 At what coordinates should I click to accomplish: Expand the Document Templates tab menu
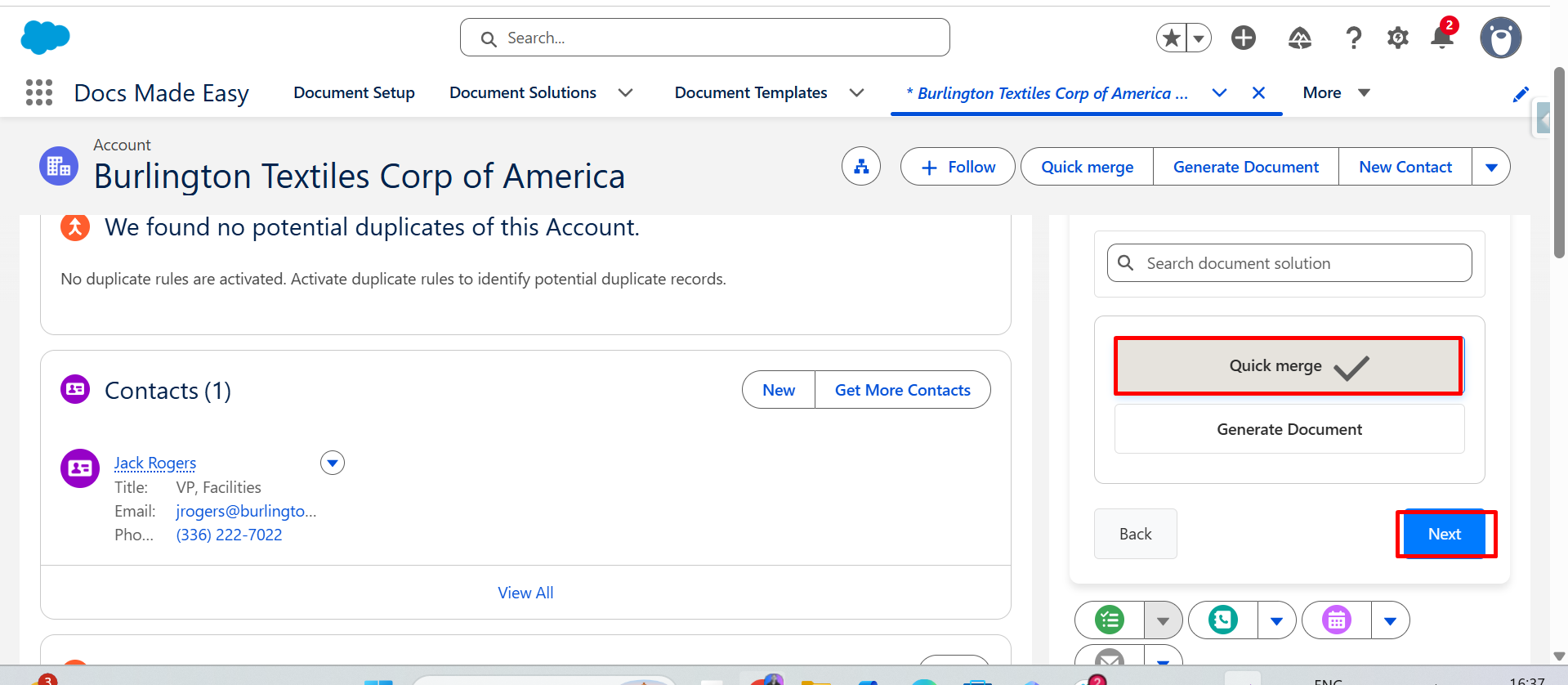857,93
